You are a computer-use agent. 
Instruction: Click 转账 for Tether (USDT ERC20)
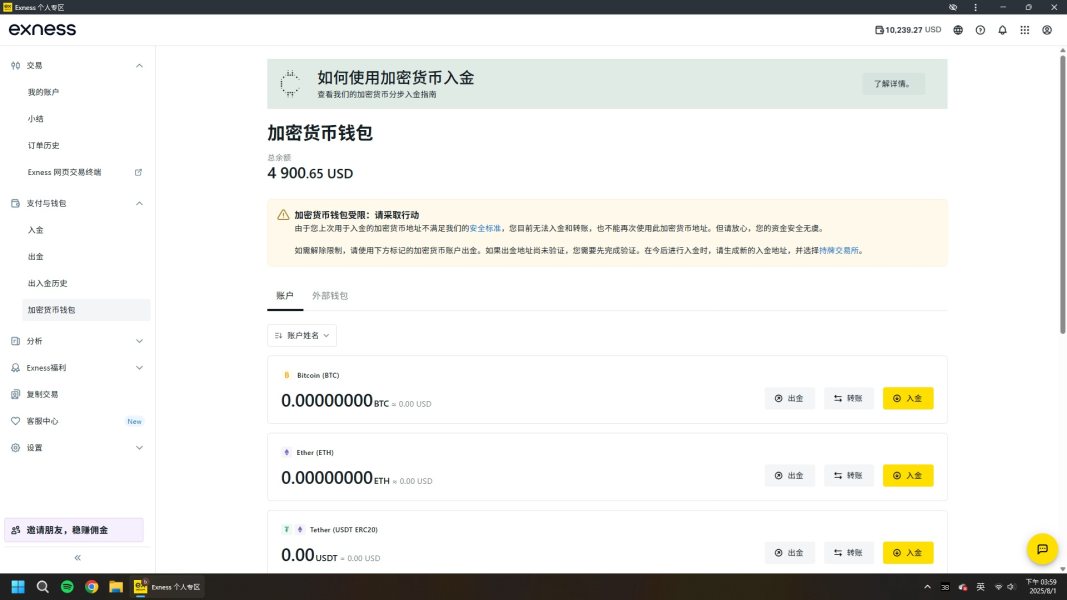[849, 552]
